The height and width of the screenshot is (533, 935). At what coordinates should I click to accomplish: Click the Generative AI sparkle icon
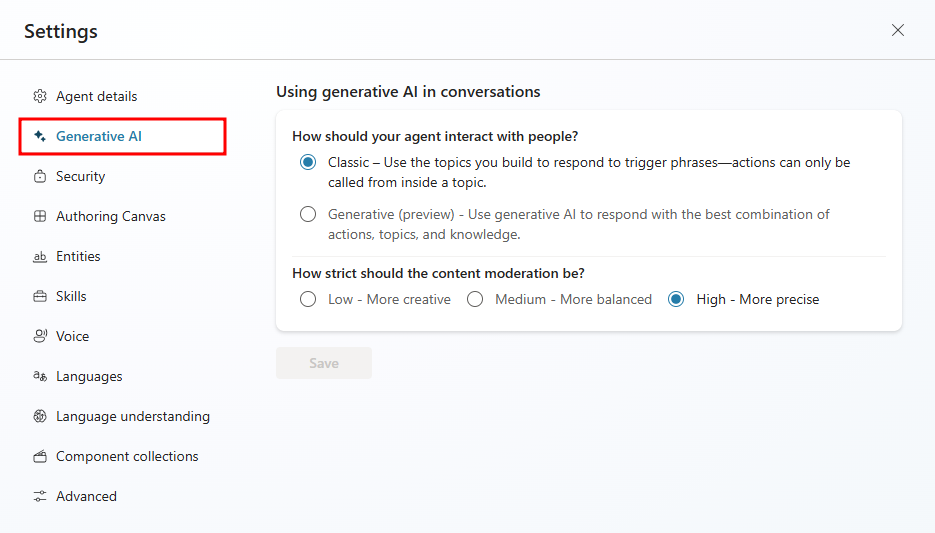(x=40, y=137)
